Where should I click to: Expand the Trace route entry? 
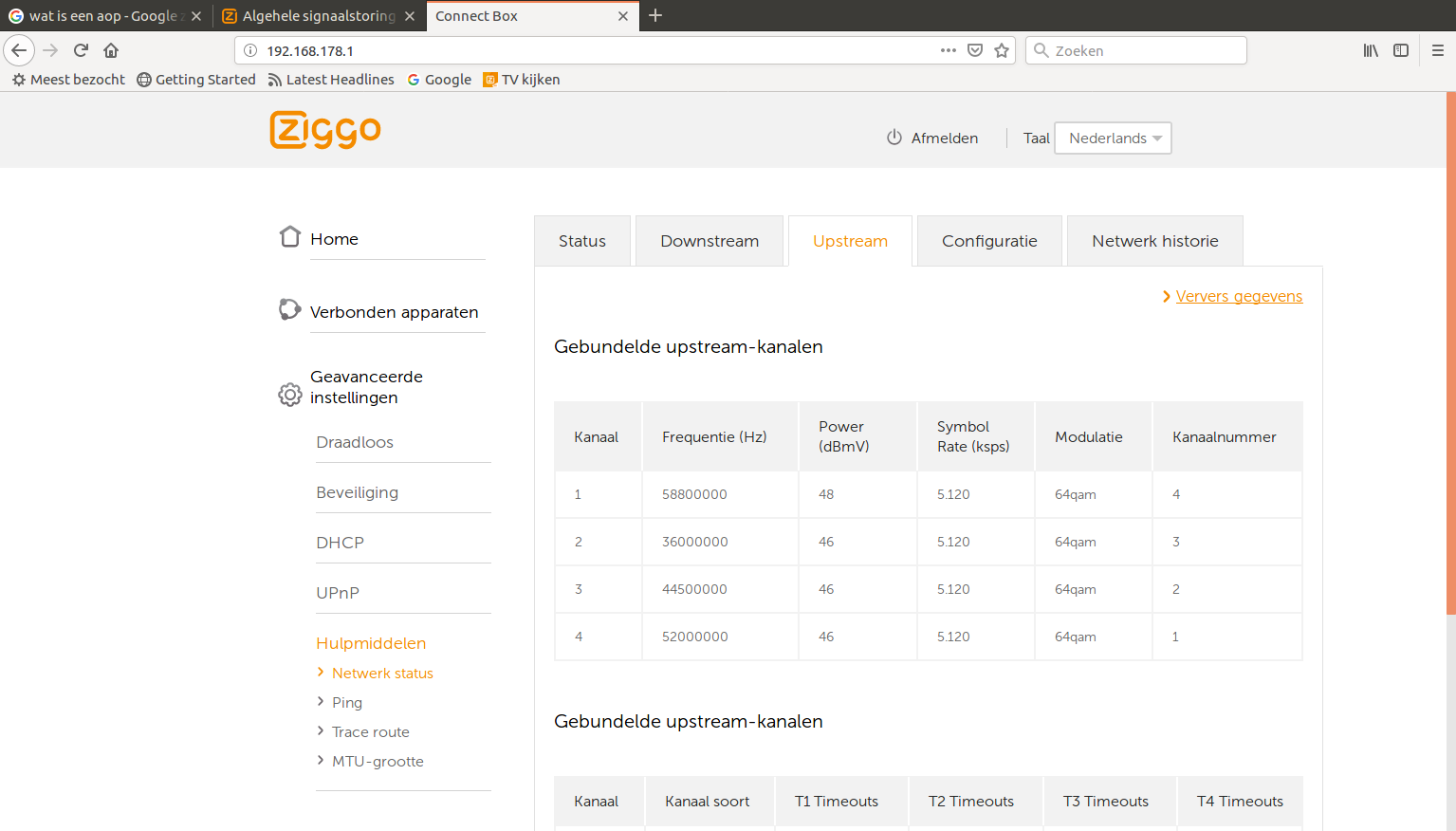(370, 732)
